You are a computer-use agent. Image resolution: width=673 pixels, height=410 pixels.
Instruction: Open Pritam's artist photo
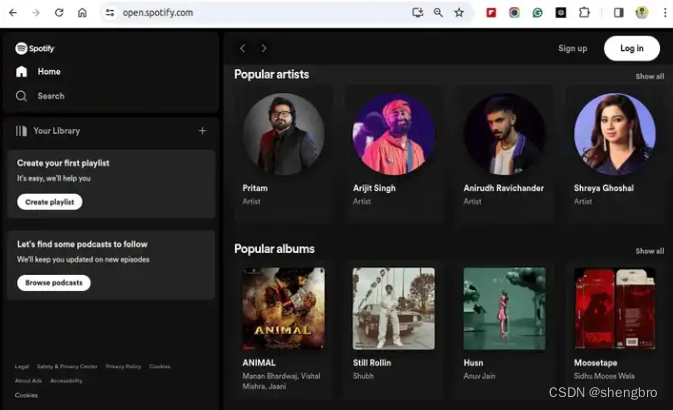(283, 134)
